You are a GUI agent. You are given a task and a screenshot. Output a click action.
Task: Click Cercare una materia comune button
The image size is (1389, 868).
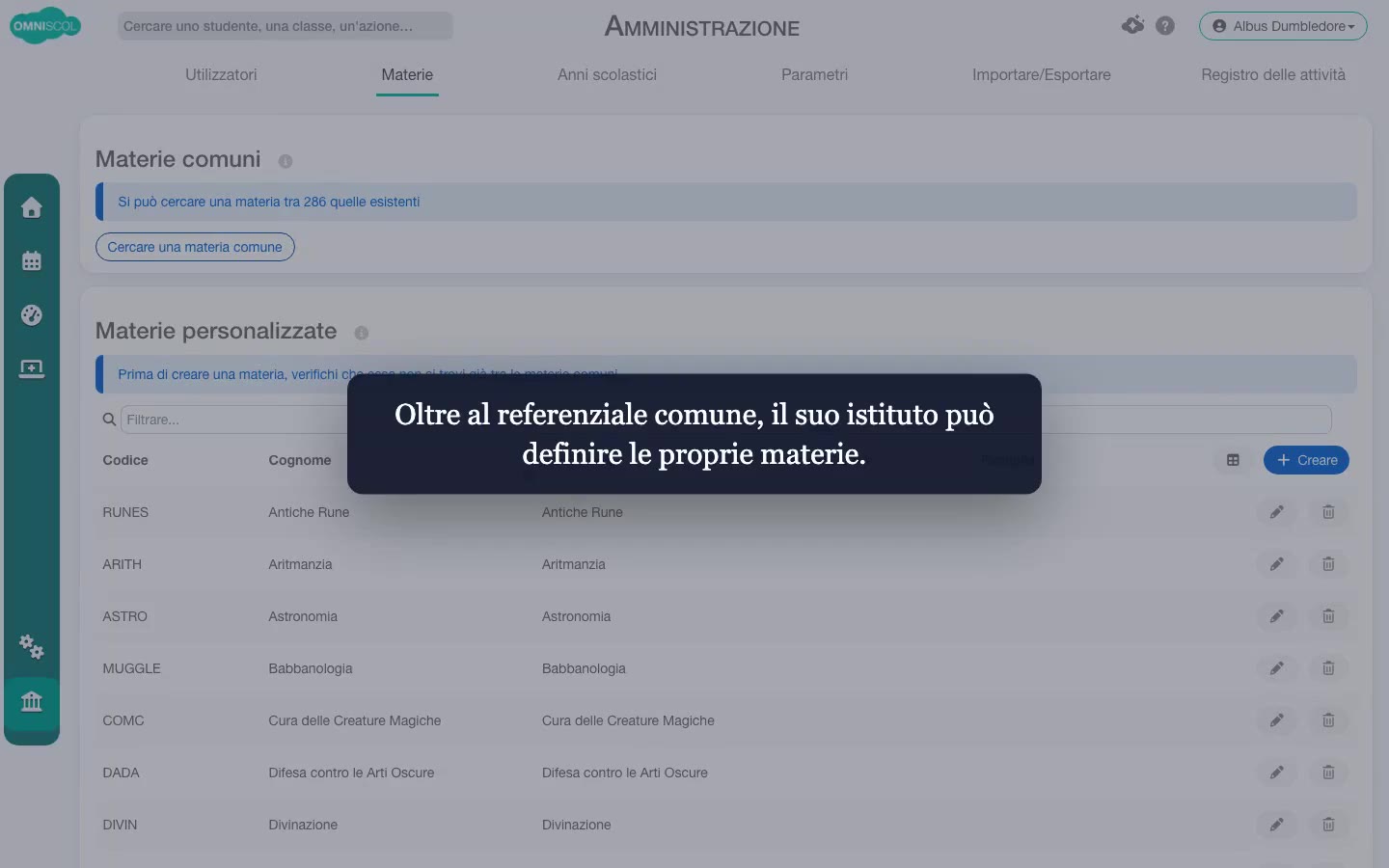coord(195,247)
